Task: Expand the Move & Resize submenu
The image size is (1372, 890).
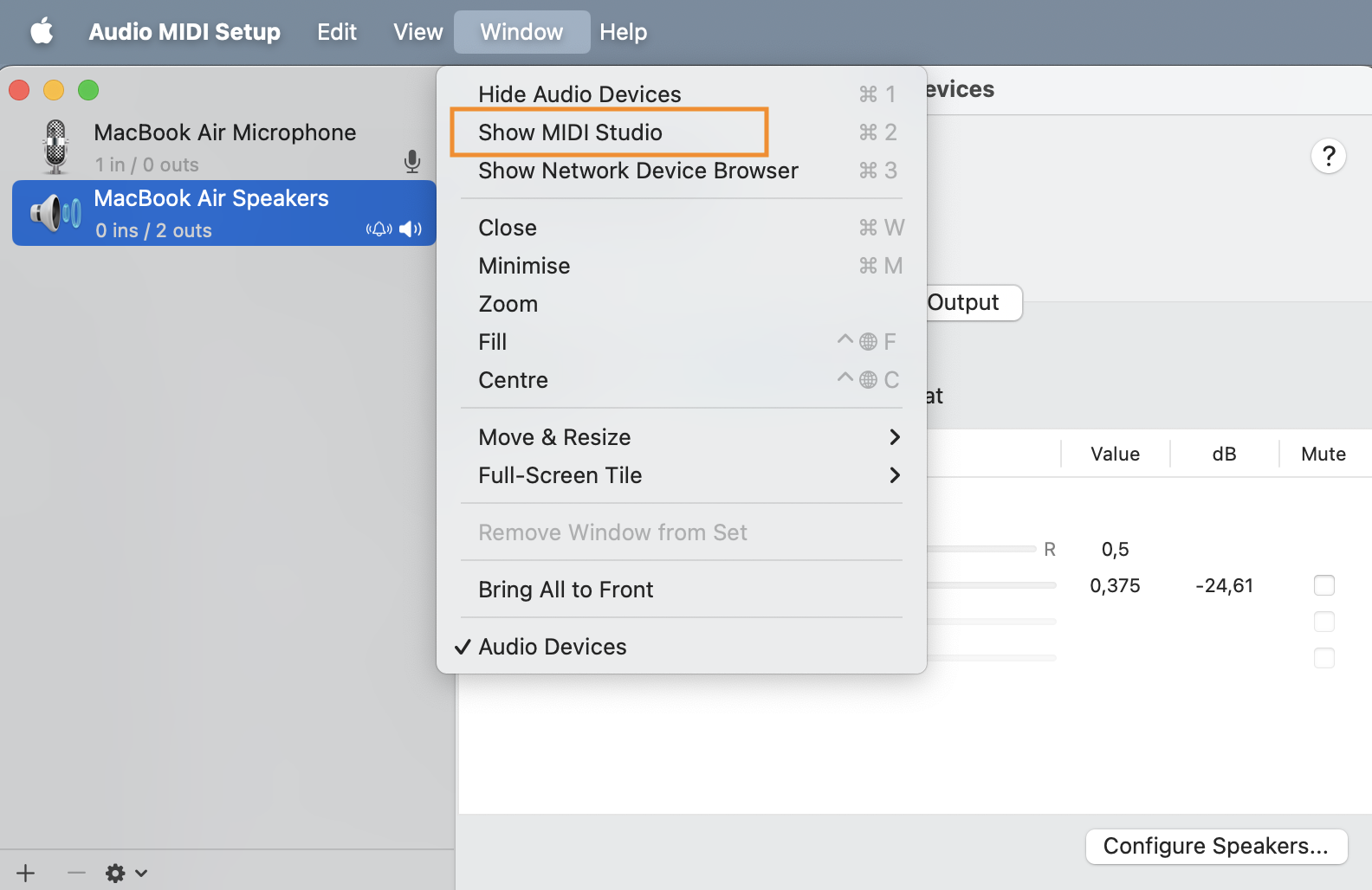Action: pyautogui.click(x=682, y=437)
